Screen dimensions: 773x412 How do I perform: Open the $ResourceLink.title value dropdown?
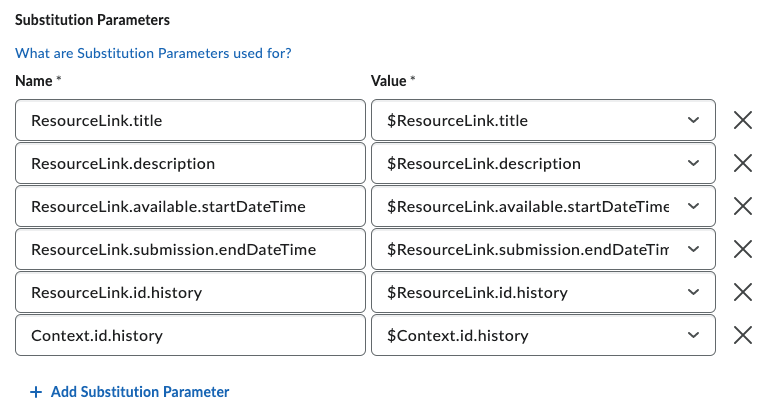pyautogui.click(x=543, y=120)
